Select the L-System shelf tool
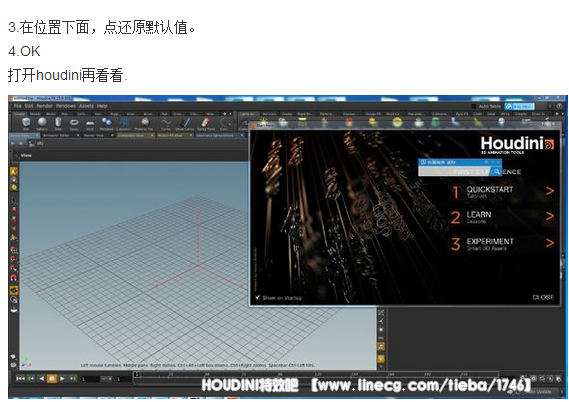This screenshot has width=569, height=402. (x=124, y=123)
